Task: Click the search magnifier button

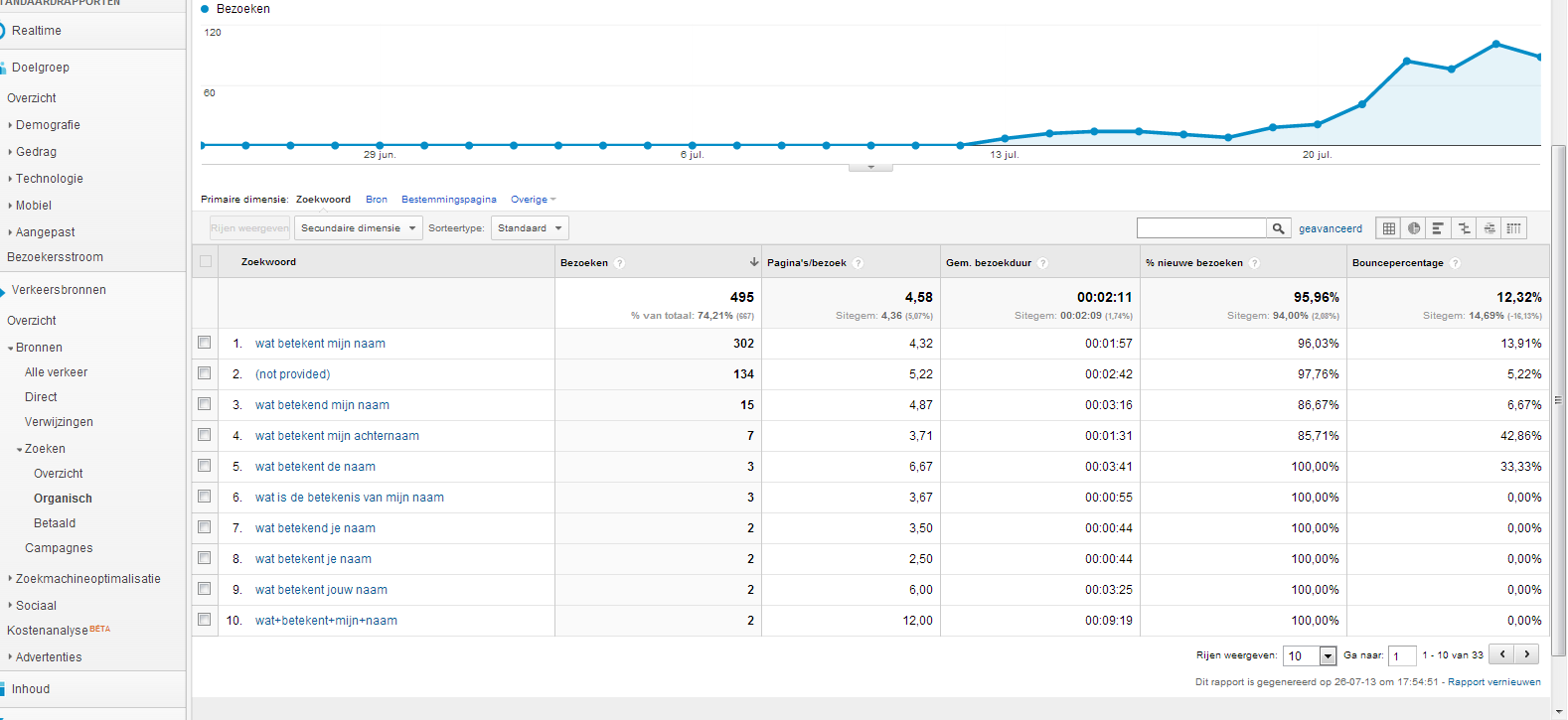Action: pyautogui.click(x=1279, y=228)
